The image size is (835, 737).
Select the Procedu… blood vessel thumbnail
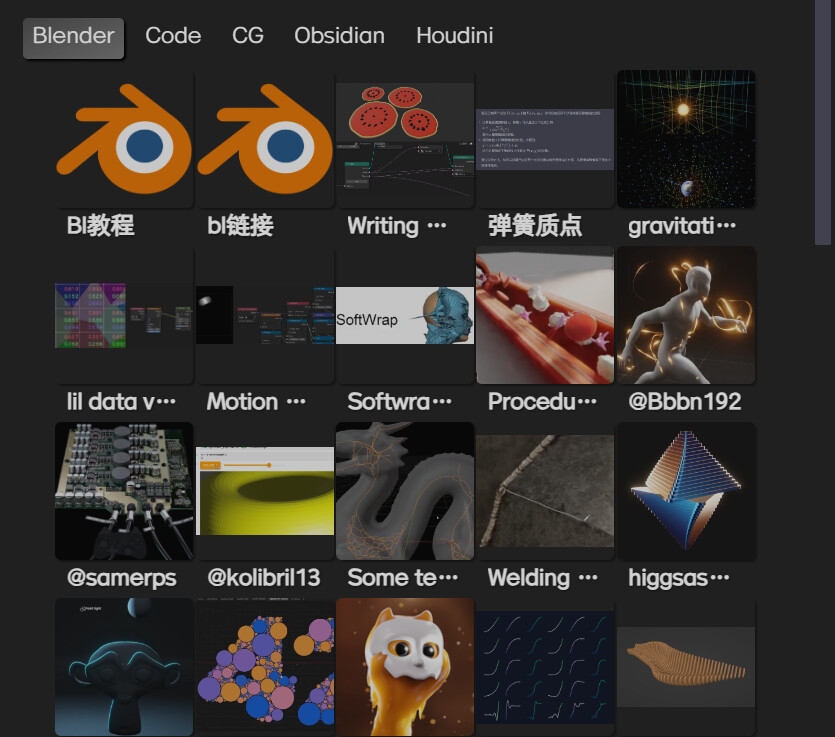click(x=545, y=315)
